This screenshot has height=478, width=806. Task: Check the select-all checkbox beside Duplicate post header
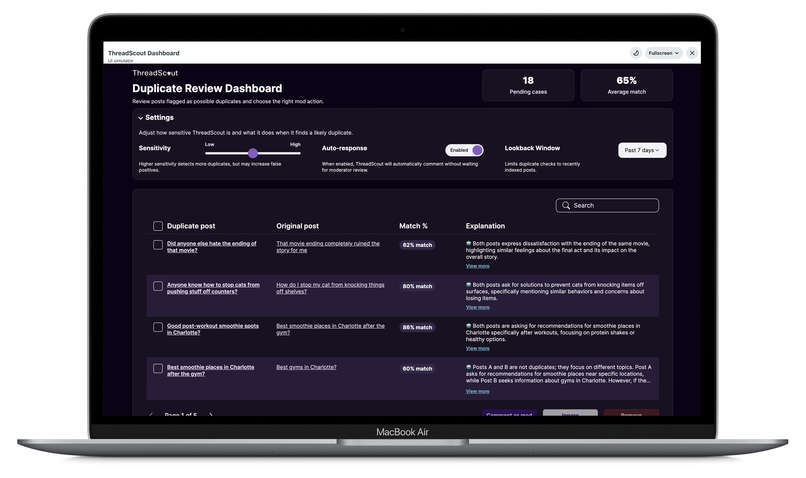(x=158, y=226)
